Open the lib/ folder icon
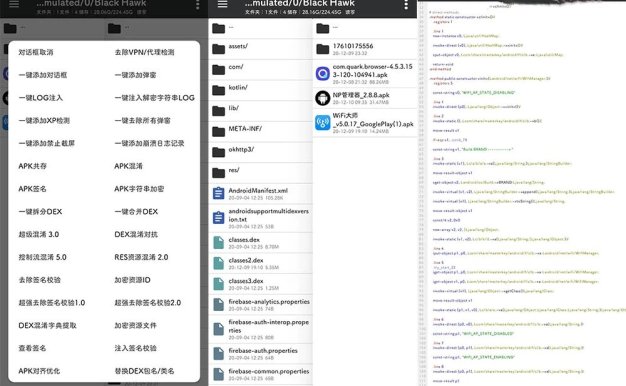The image size is (626, 386). click(x=218, y=111)
